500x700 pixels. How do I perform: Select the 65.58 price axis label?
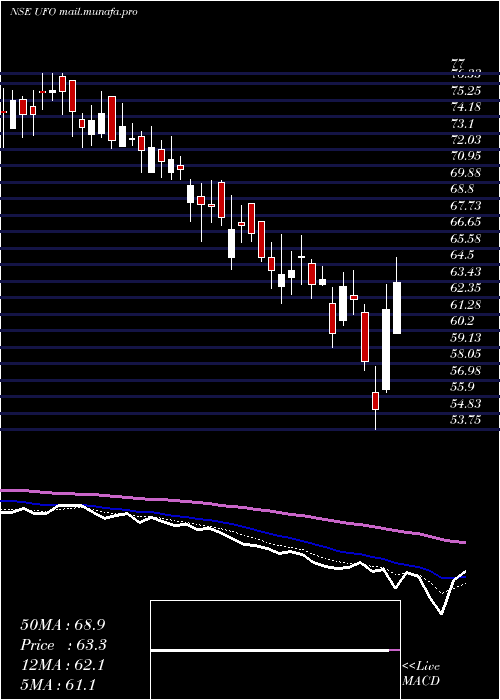[466, 238]
